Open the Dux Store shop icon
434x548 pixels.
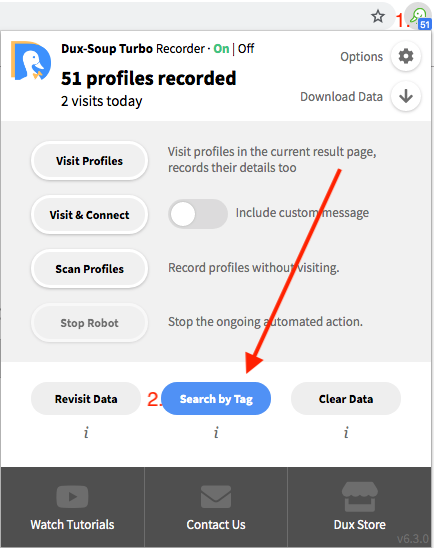point(360,497)
